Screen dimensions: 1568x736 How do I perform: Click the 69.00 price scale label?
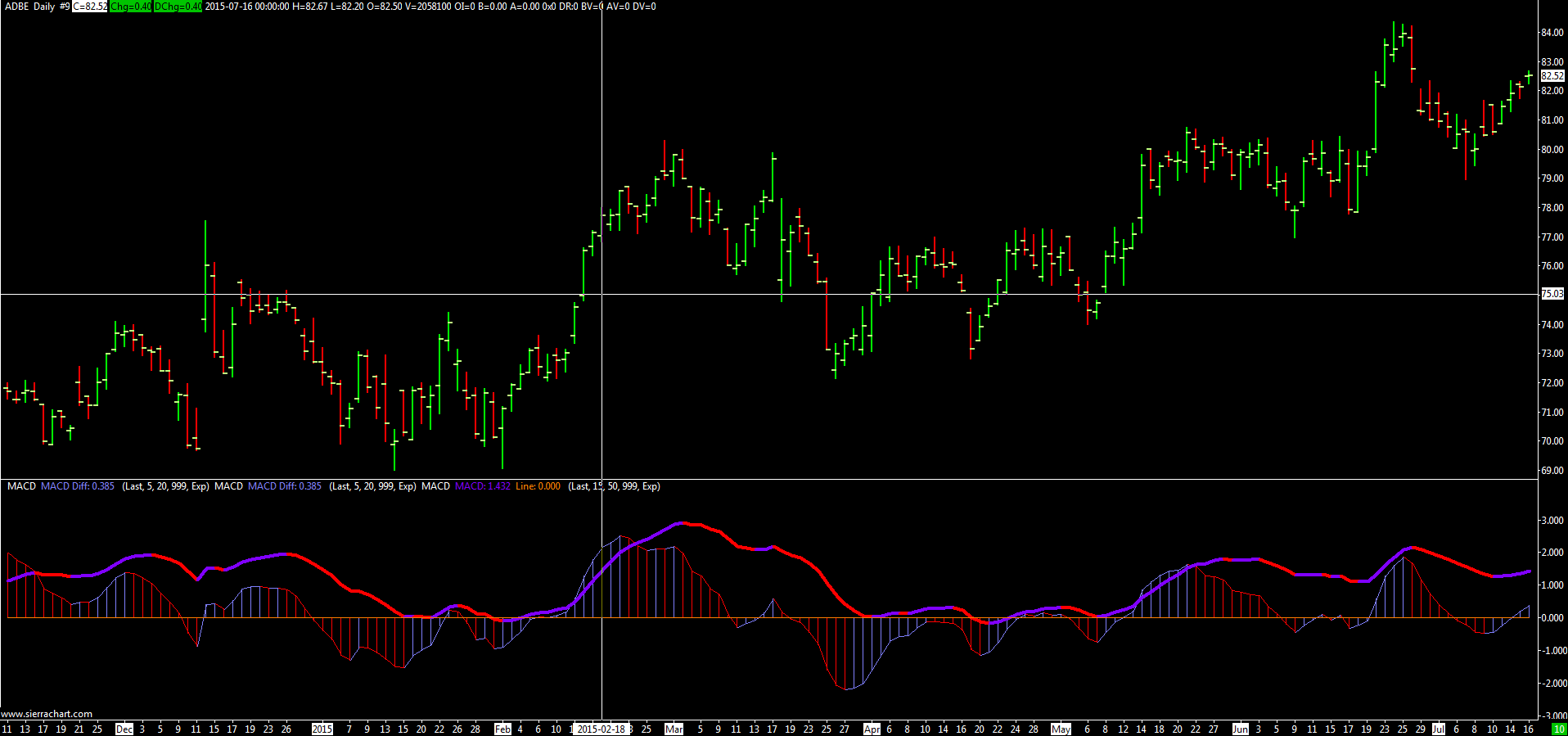(x=1552, y=471)
